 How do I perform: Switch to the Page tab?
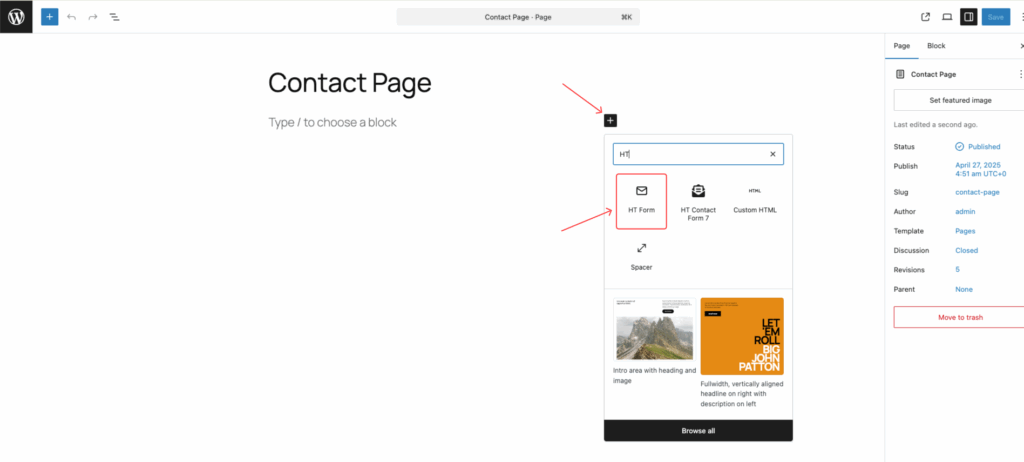click(x=902, y=46)
